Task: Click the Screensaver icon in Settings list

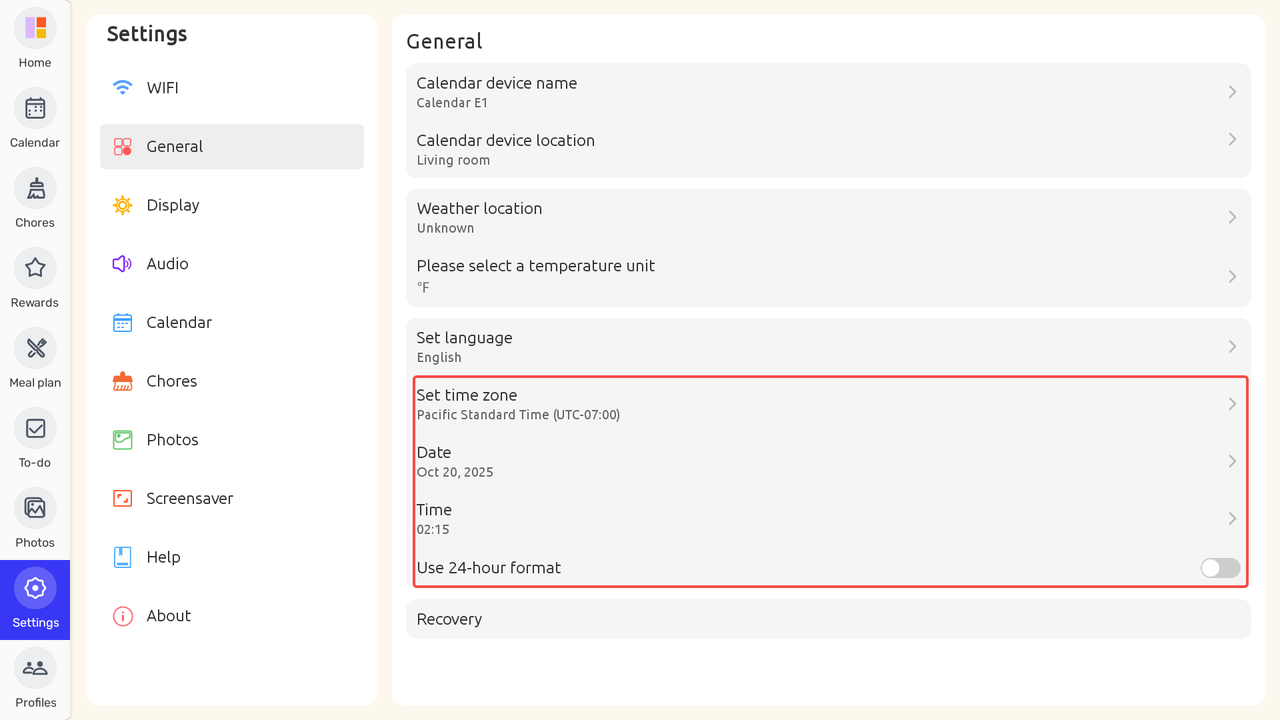Action: (x=123, y=498)
